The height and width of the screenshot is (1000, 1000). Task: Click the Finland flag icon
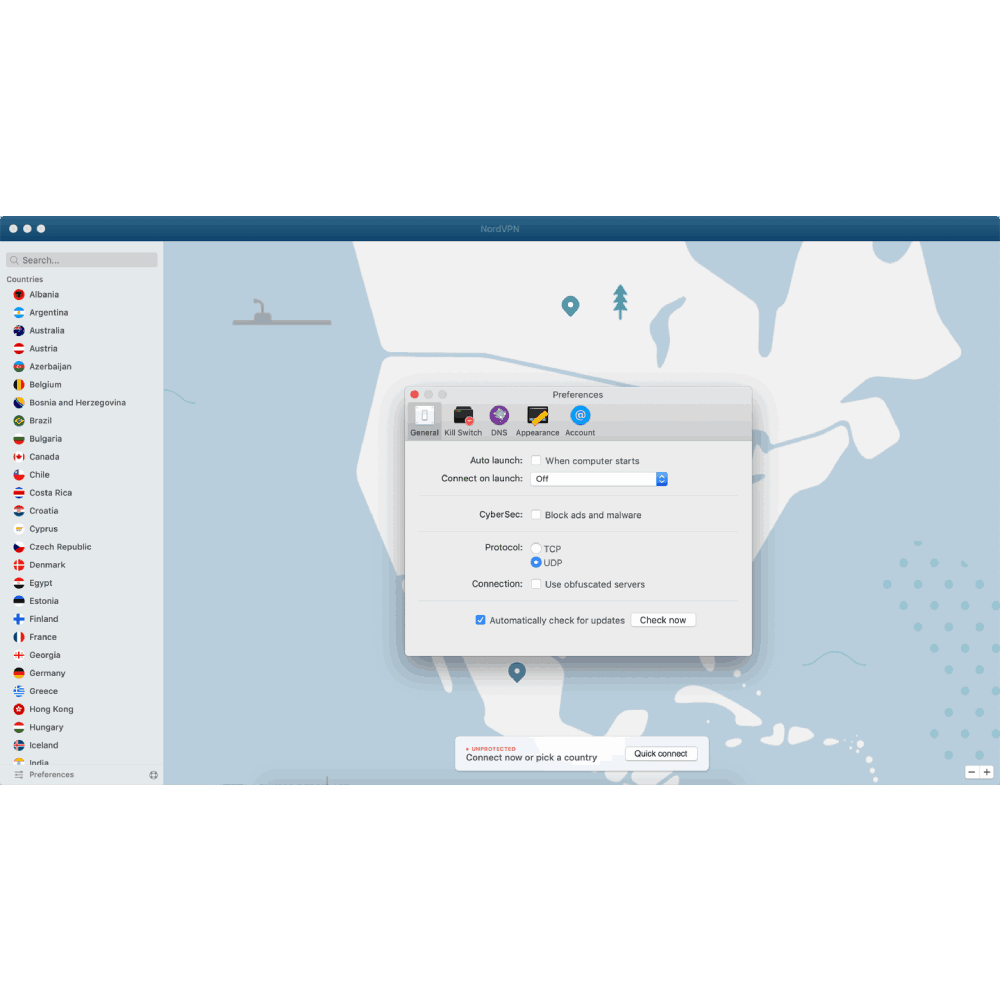tap(19, 619)
